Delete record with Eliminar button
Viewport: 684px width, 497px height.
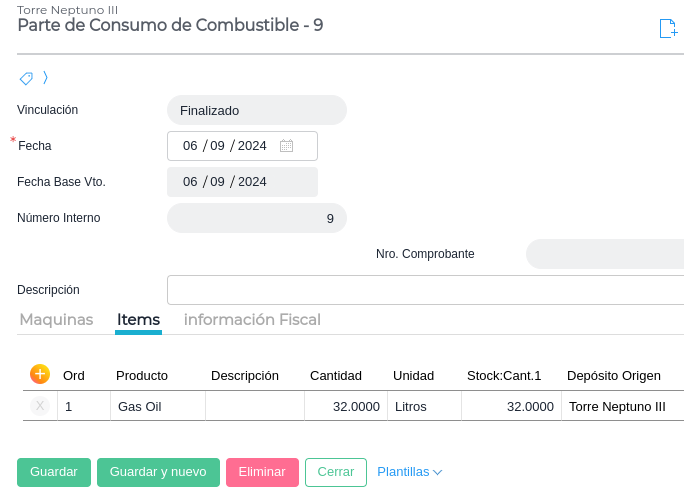[x=262, y=472]
